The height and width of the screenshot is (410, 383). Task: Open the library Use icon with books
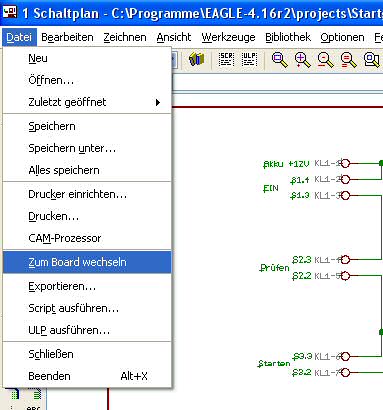click(x=196, y=60)
